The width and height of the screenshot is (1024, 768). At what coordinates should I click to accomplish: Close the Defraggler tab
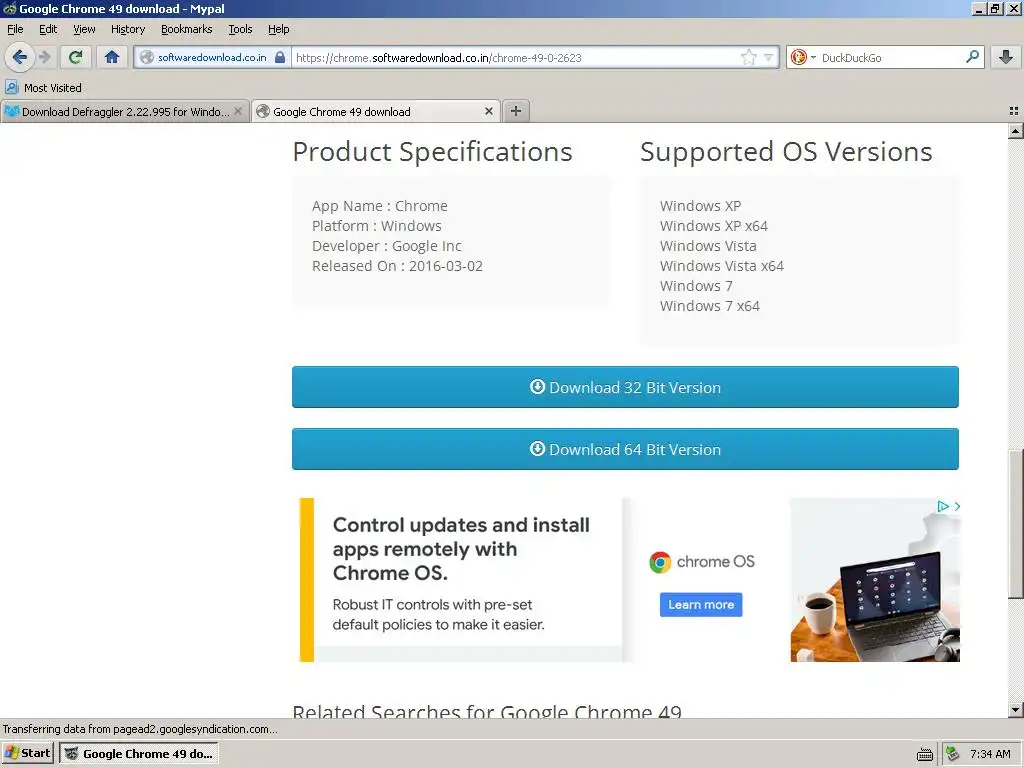pyautogui.click(x=238, y=112)
